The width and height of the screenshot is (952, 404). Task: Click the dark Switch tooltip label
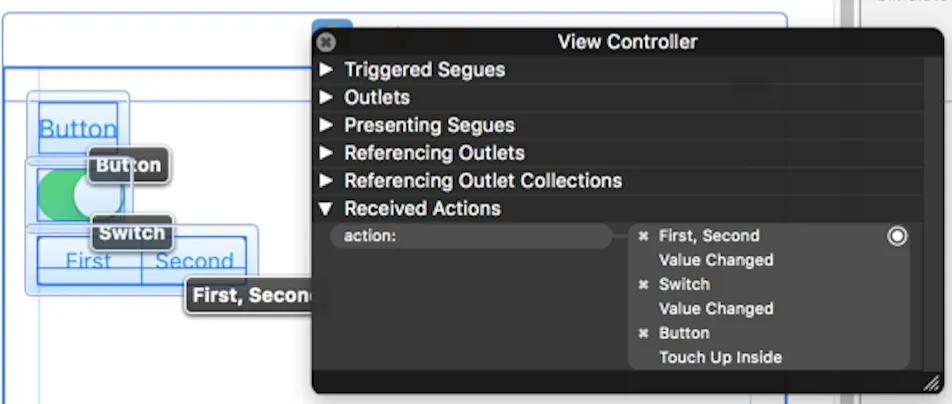(132, 233)
